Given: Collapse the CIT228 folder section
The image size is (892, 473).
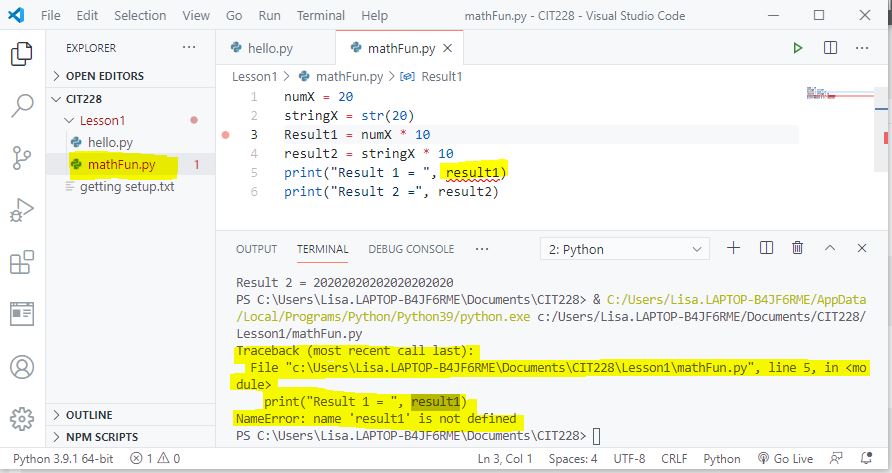Looking at the screenshot, I should (x=84, y=99).
